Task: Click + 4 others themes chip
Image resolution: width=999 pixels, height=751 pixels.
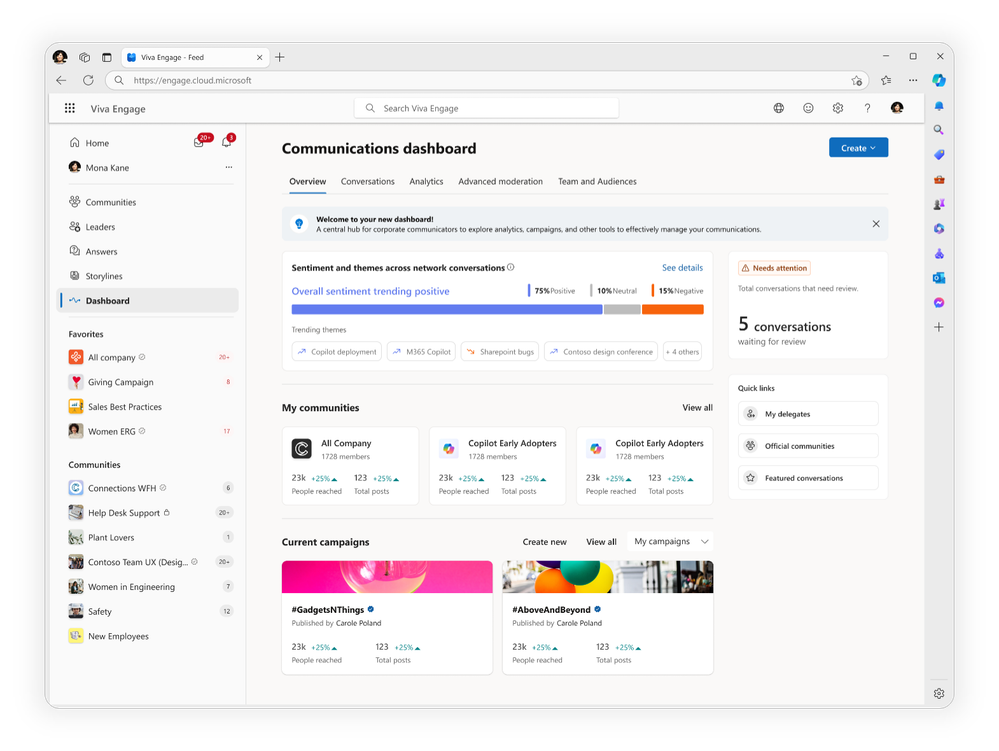Action: point(682,352)
